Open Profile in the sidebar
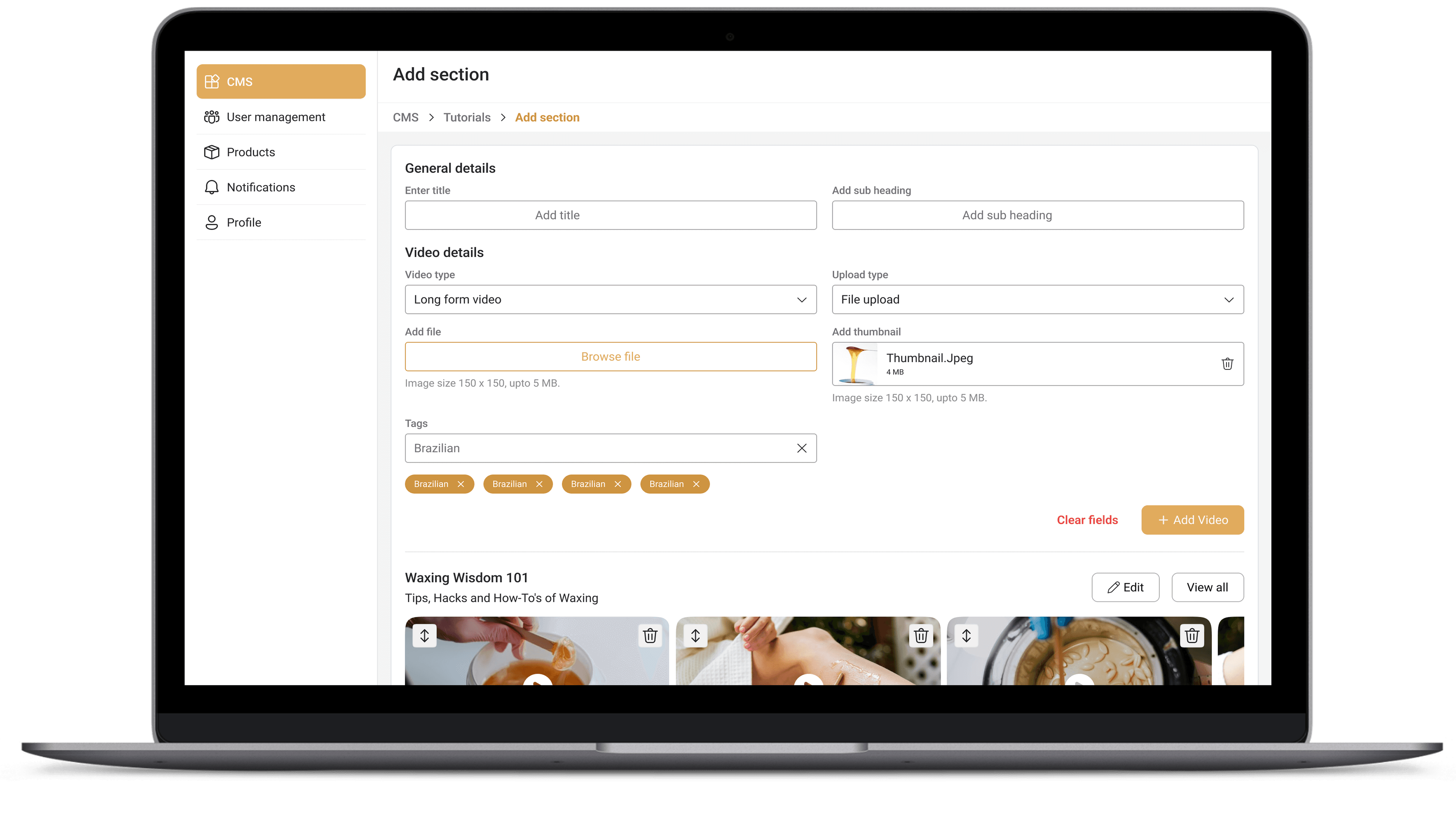Image resolution: width=1456 pixels, height=819 pixels. (x=281, y=222)
